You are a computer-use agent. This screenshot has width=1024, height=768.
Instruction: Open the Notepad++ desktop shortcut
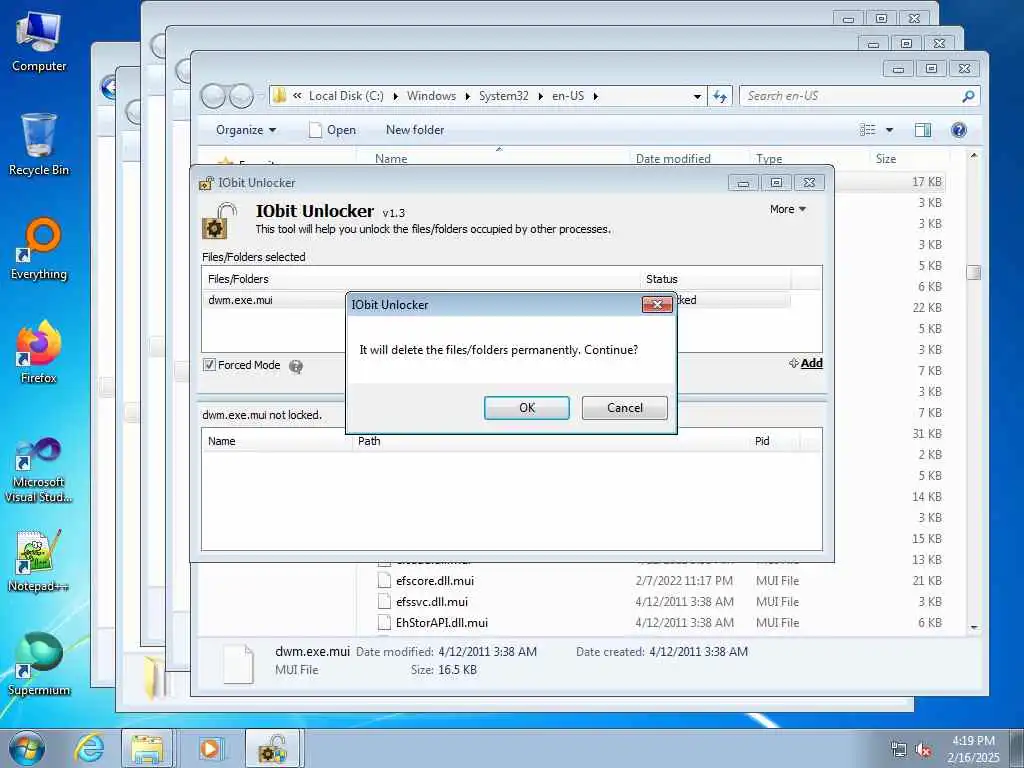39,560
